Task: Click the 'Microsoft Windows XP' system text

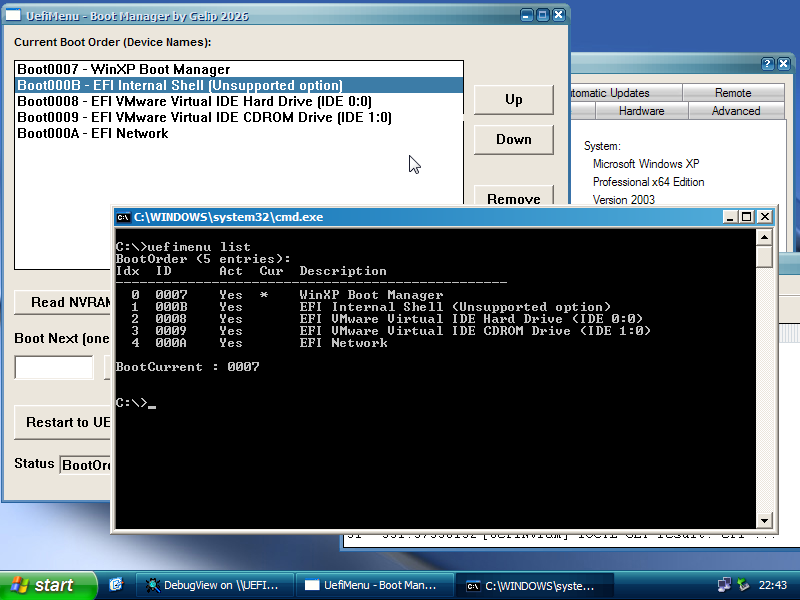Action: tap(646, 164)
